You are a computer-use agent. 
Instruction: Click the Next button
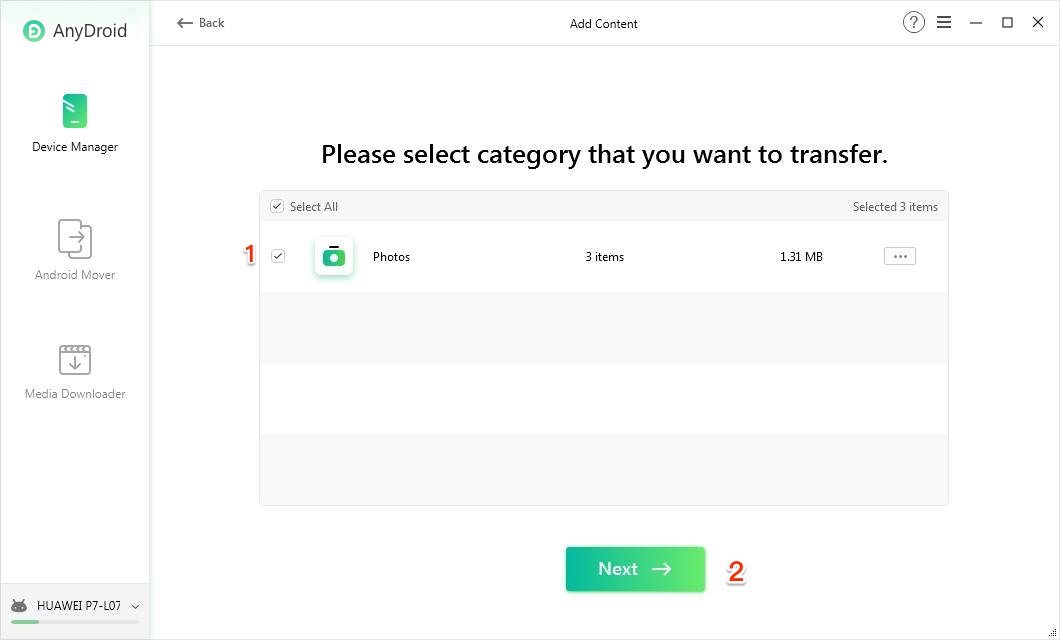pyautogui.click(x=635, y=569)
